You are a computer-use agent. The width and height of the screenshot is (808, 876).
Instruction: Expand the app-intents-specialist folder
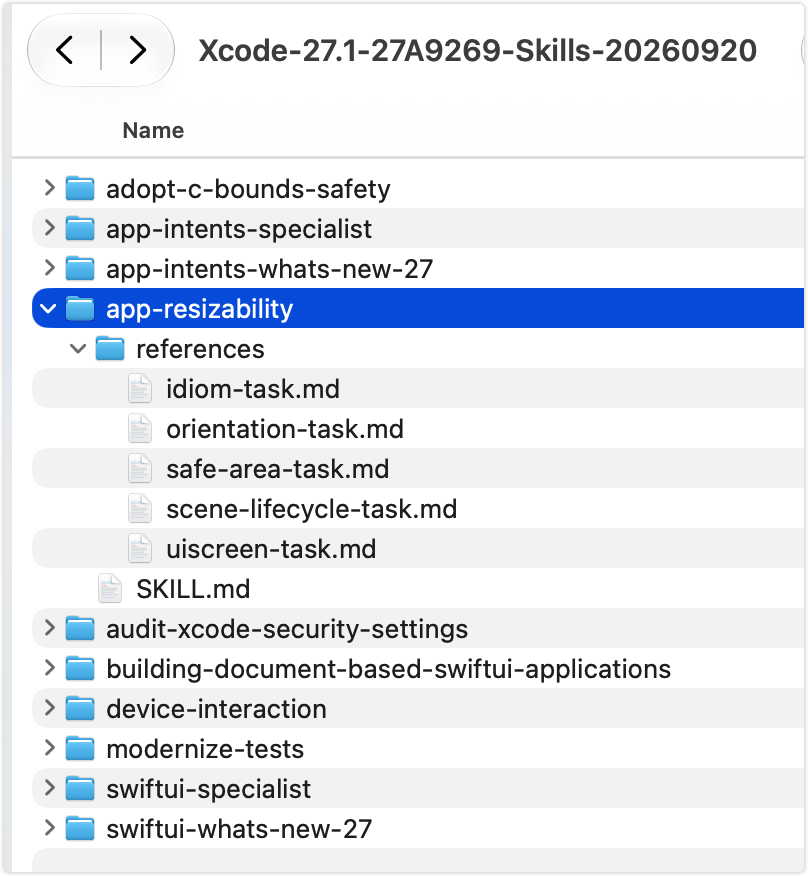pyautogui.click(x=49, y=228)
